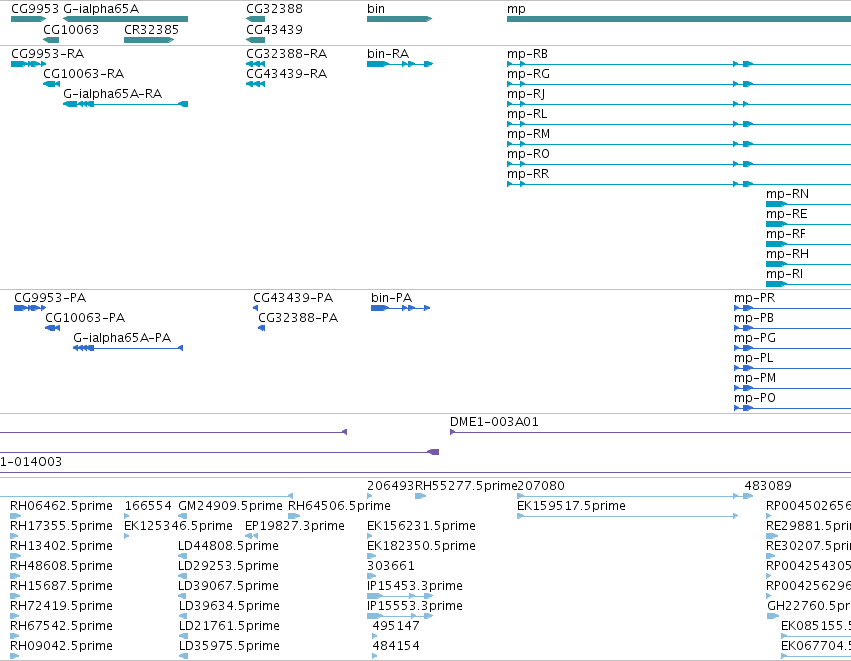Viewport: 851px width, 661px height.
Task: Select the CG9953 gene bar
Action: click(28, 19)
